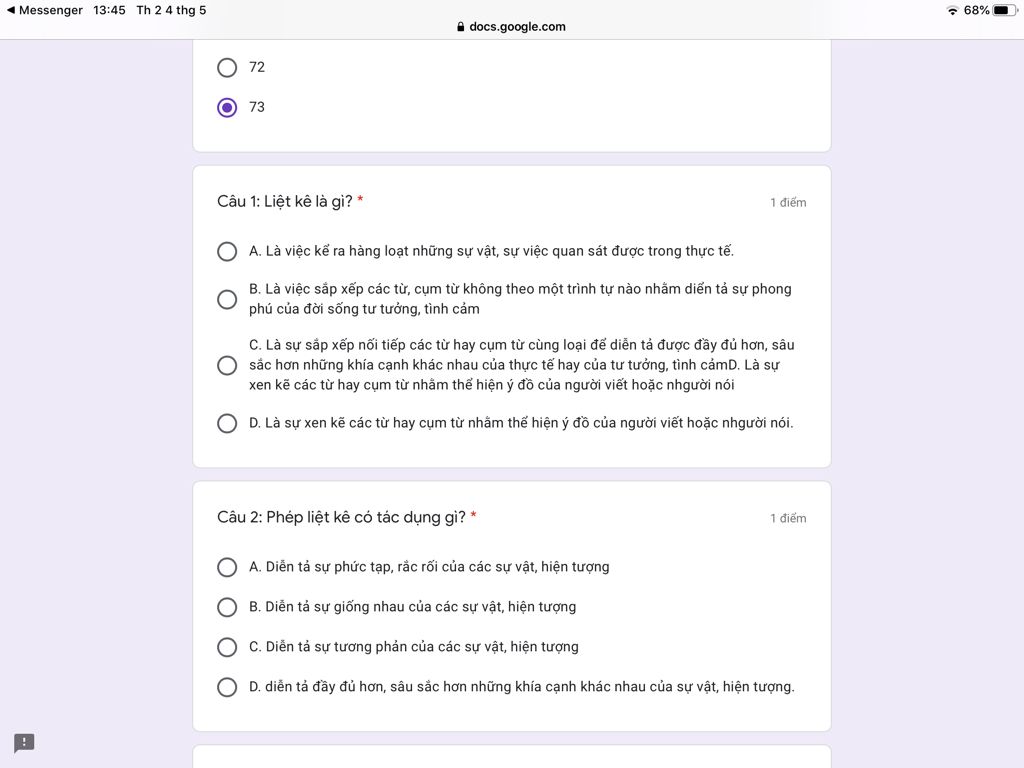
Task: Pick option C in Câu 2
Action: pos(227,647)
